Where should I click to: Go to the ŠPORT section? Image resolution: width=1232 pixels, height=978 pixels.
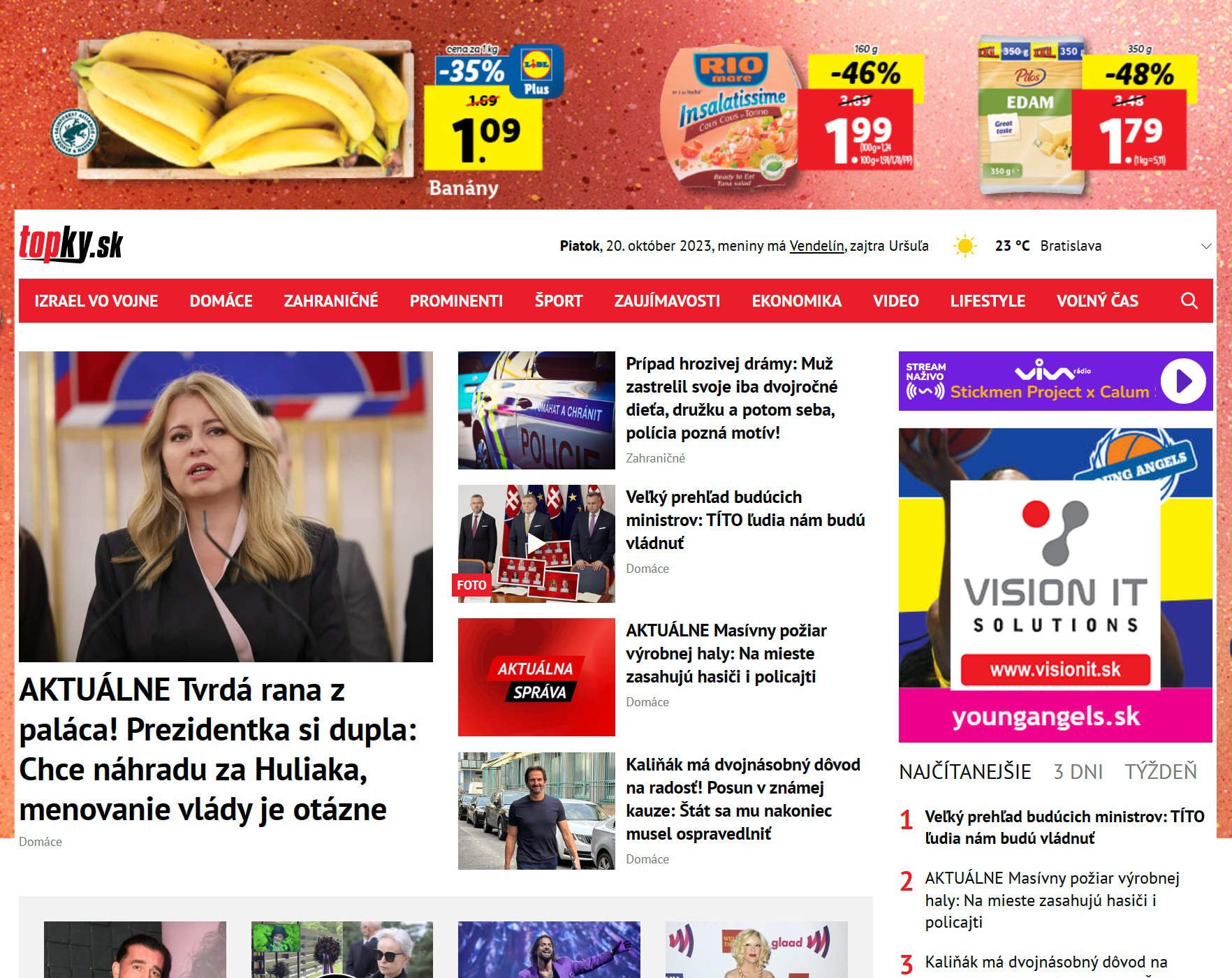tap(559, 301)
